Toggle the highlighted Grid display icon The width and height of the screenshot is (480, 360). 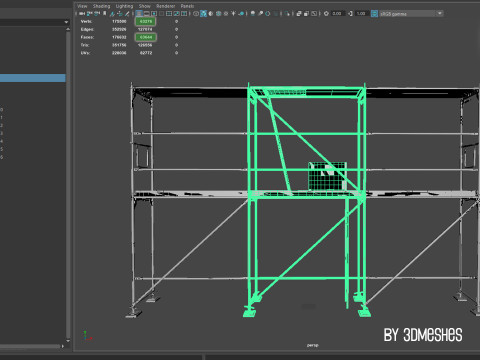click(139, 14)
